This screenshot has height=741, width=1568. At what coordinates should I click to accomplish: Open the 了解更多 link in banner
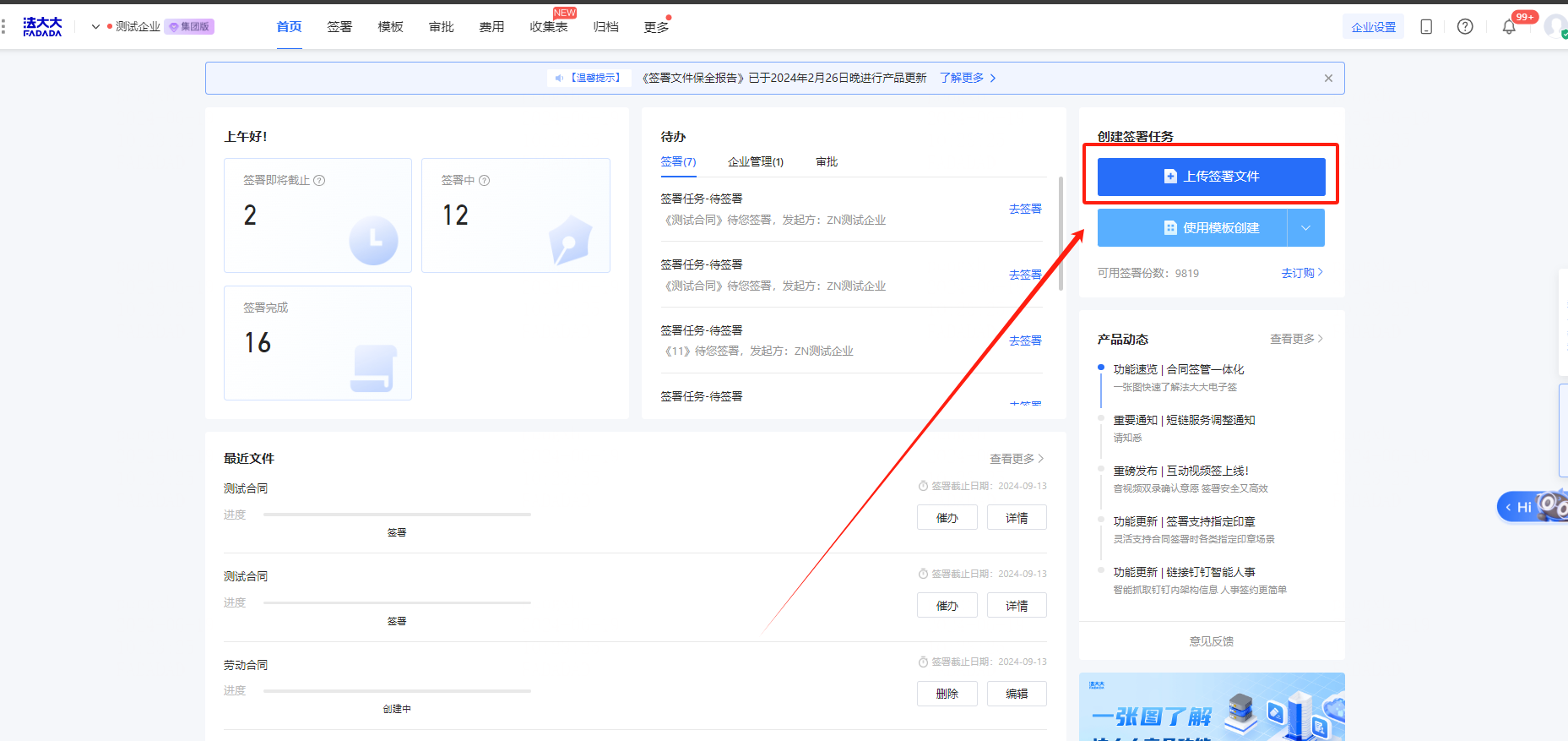968,78
